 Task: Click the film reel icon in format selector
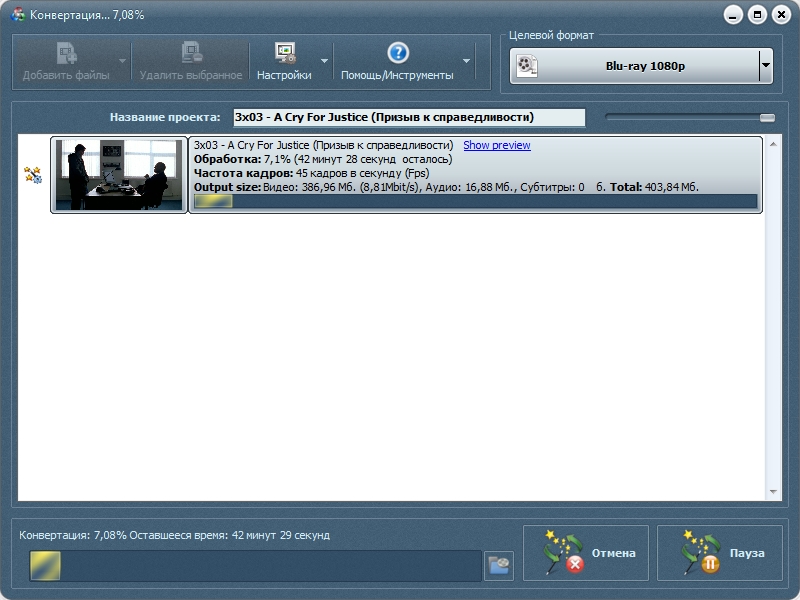click(527, 66)
